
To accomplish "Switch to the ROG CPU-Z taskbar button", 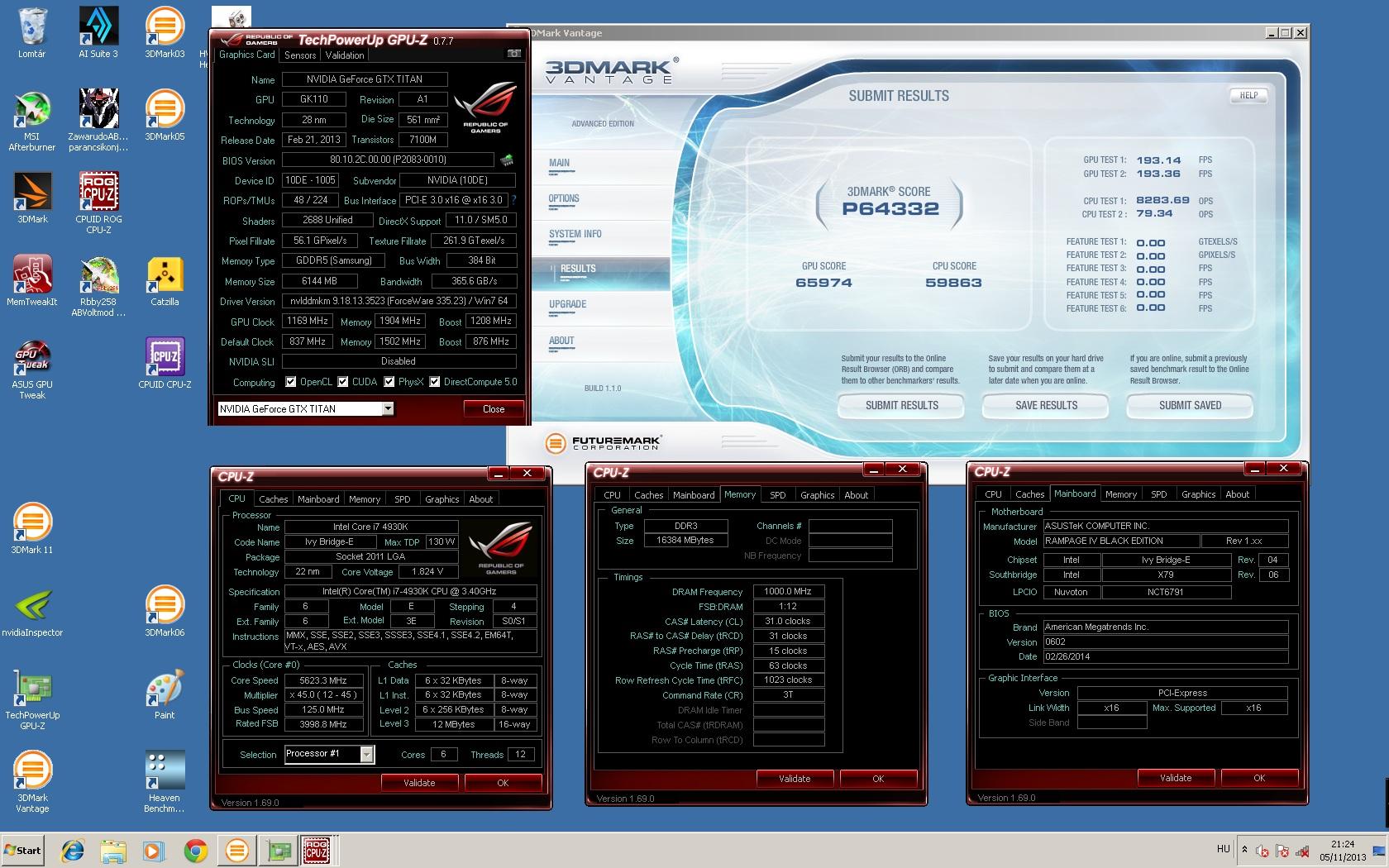I will coord(317,850).
